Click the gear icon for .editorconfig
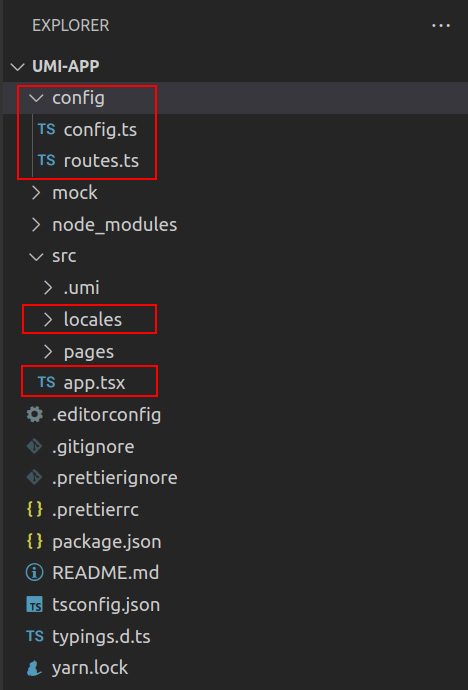The height and width of the screenshot is (690, 468). (35, 414)
